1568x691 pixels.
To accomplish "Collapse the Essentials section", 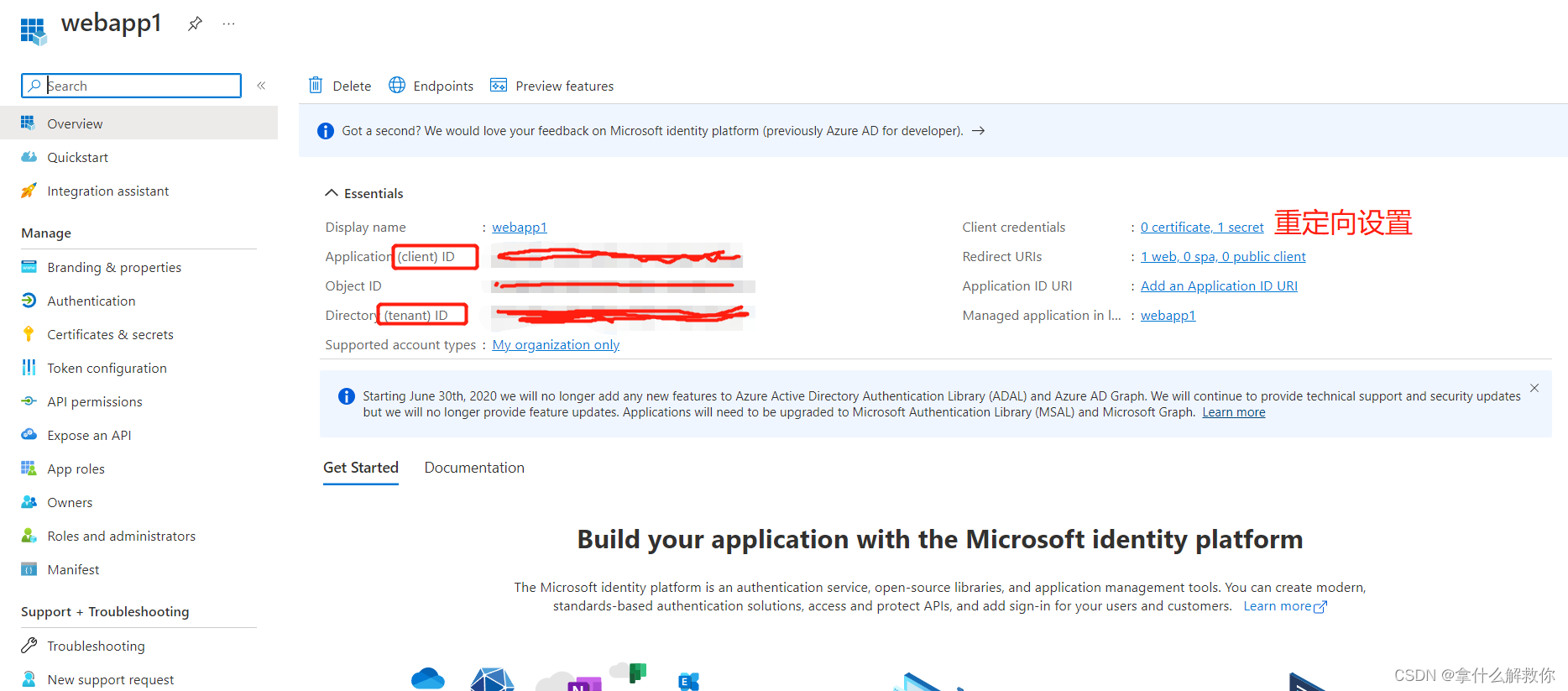I will [x=364, y=193].
